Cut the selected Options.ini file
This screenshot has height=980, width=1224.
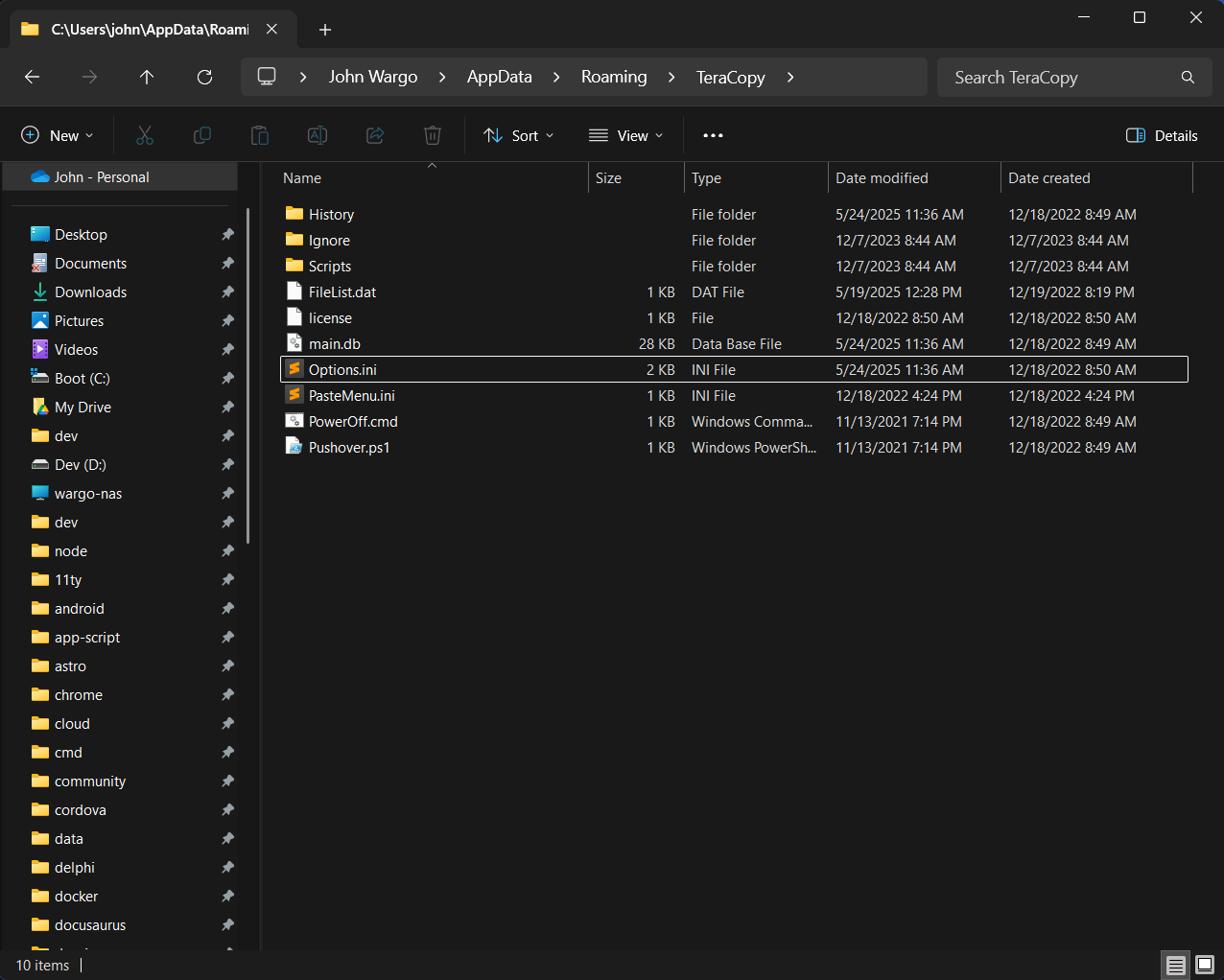(145, 135)
